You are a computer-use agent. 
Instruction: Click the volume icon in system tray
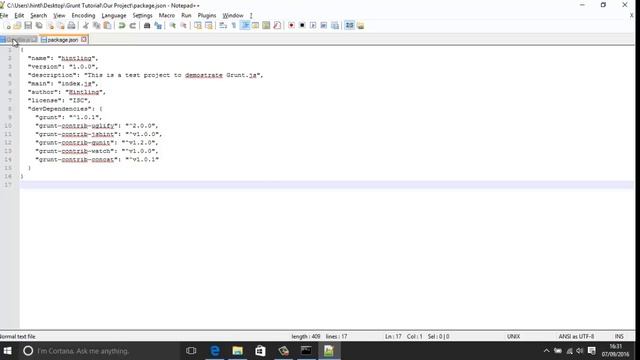pos(580,351)
